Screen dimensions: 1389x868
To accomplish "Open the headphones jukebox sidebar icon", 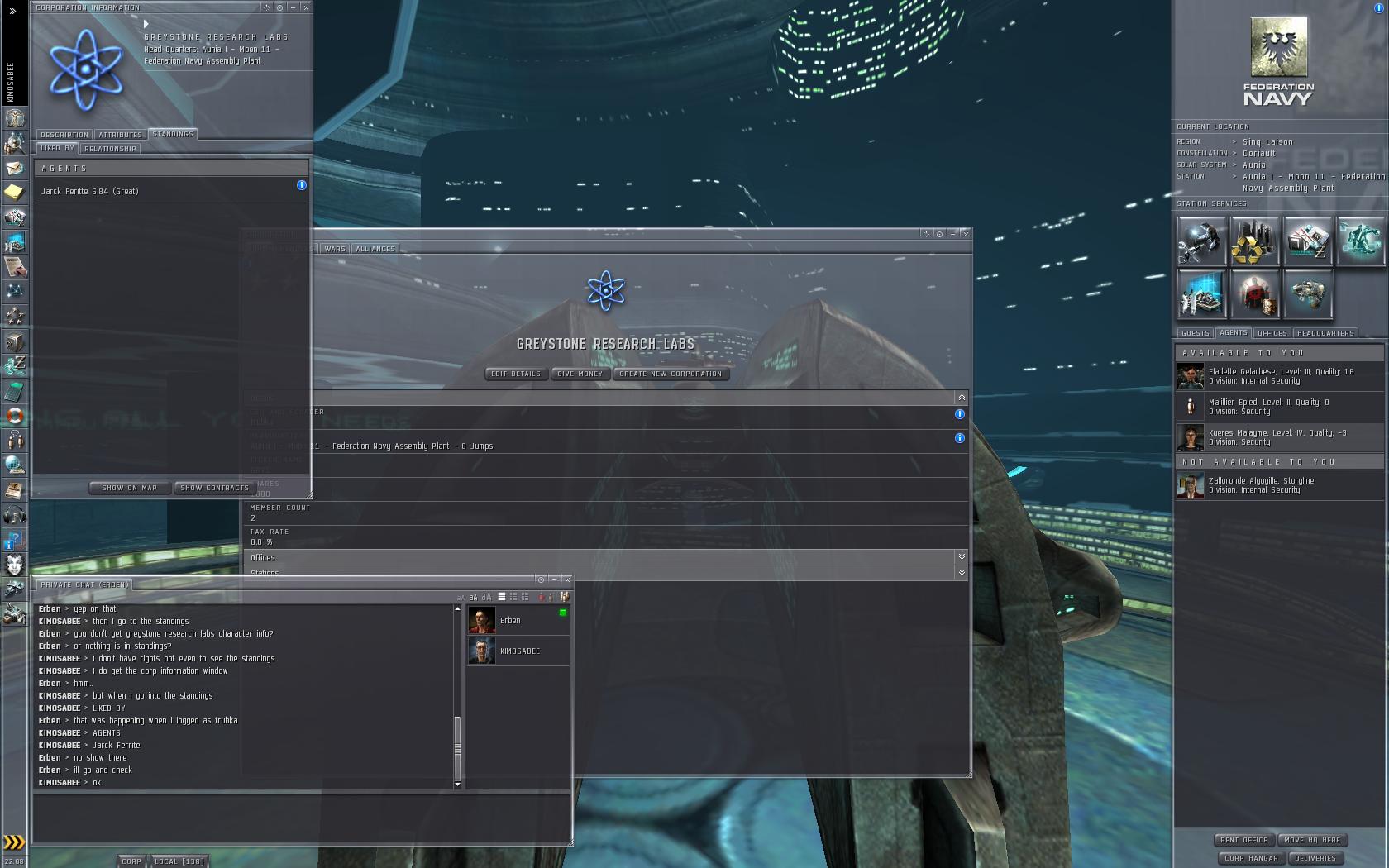I will click(x=14, y=515).
